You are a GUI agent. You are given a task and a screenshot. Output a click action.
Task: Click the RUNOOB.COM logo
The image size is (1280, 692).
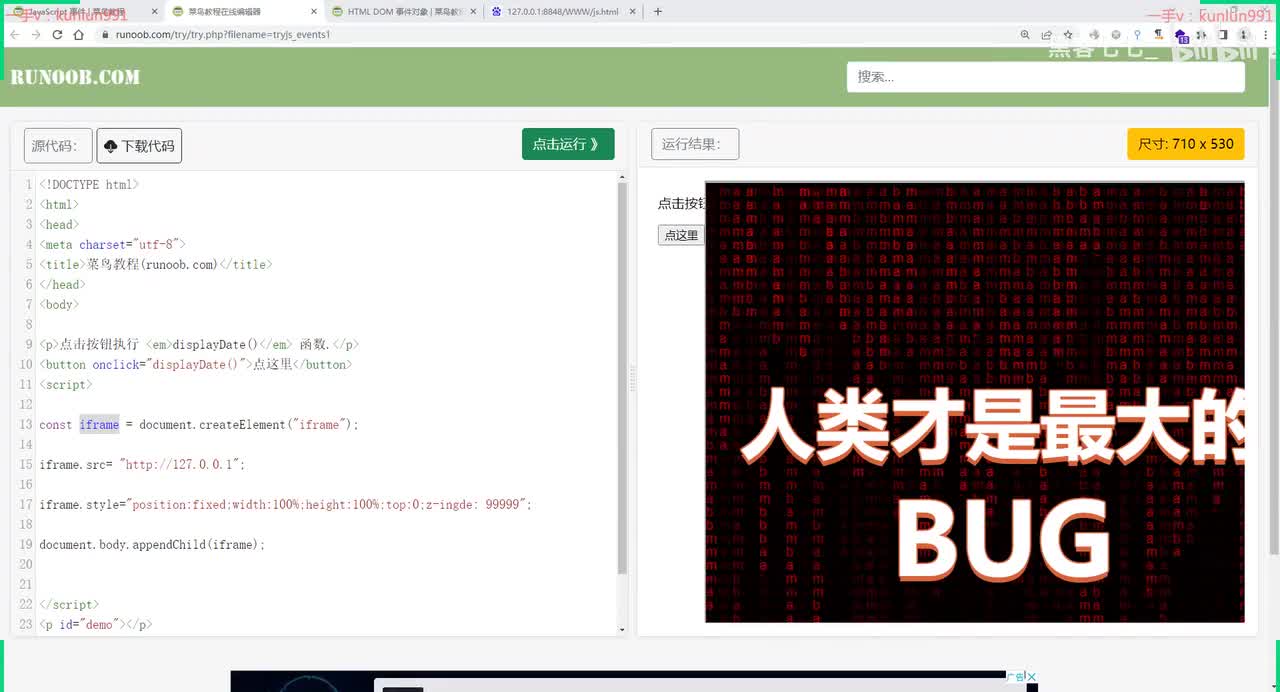pos(75,77)
